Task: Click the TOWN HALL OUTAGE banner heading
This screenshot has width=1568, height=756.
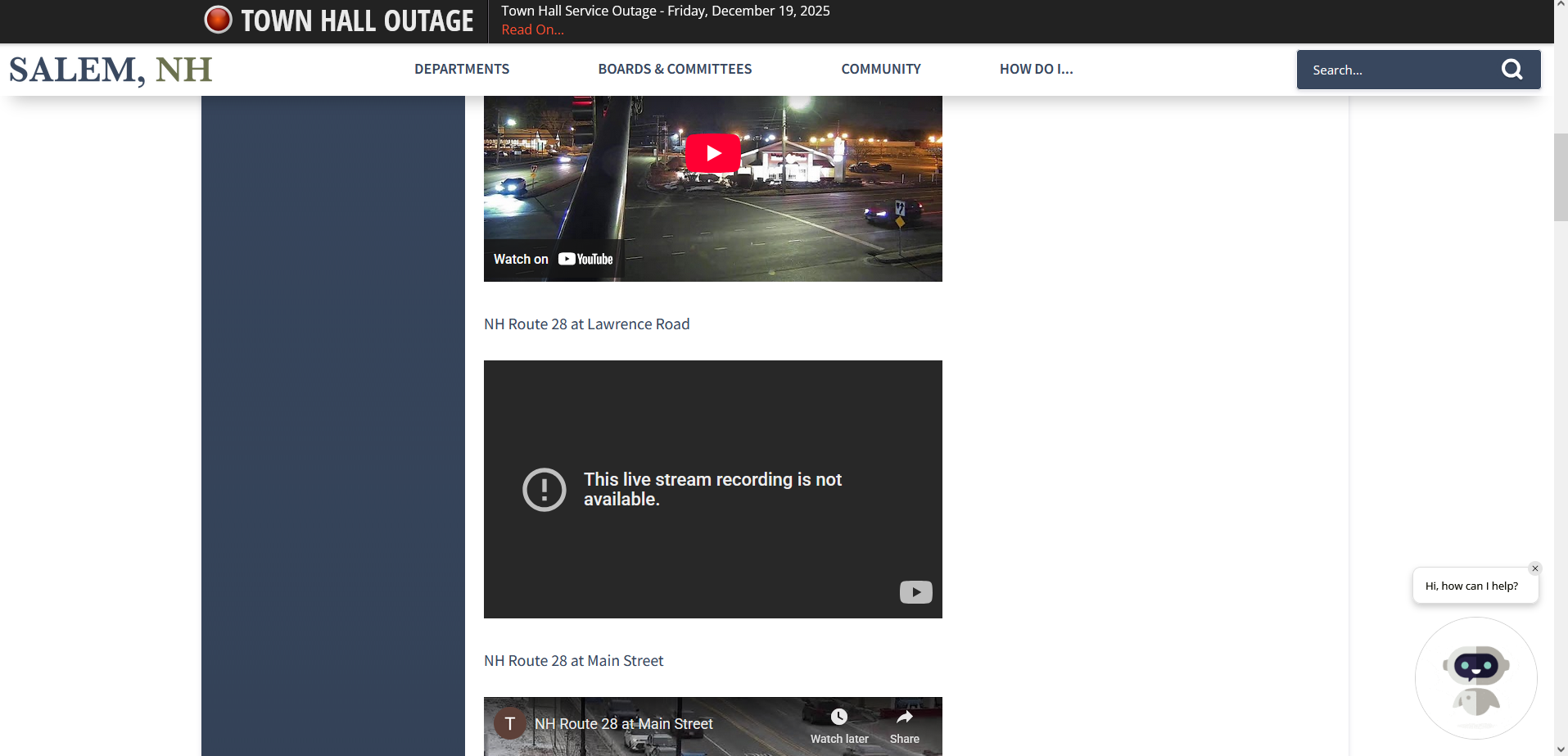Action: click(357, 20)
